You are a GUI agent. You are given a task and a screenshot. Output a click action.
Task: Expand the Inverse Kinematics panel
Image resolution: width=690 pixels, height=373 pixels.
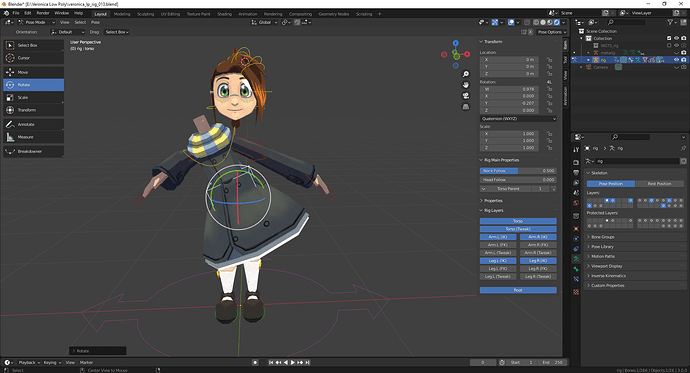(x=608, y=276)
